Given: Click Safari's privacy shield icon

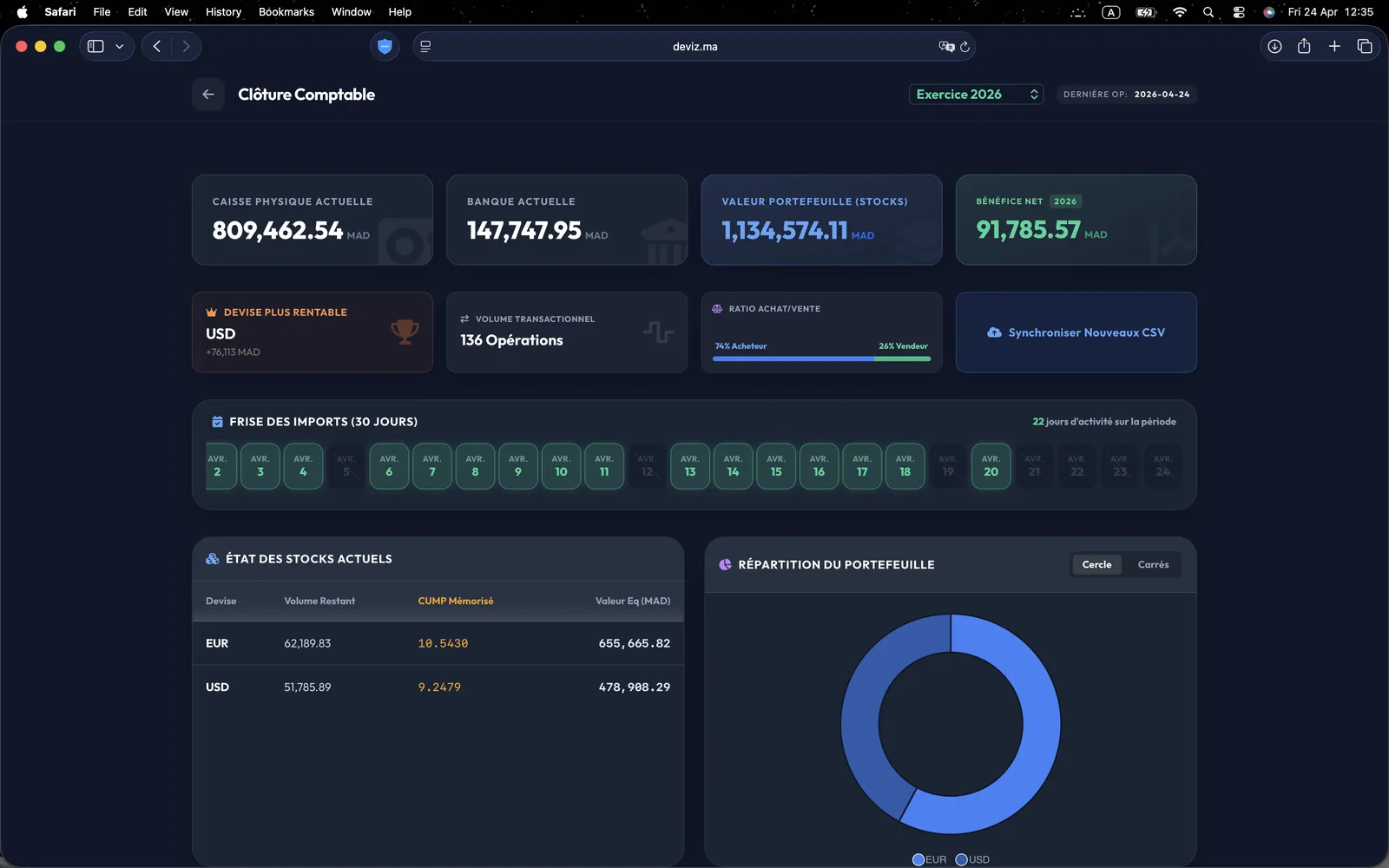Looking at the screenshot, I should point(385,47).
